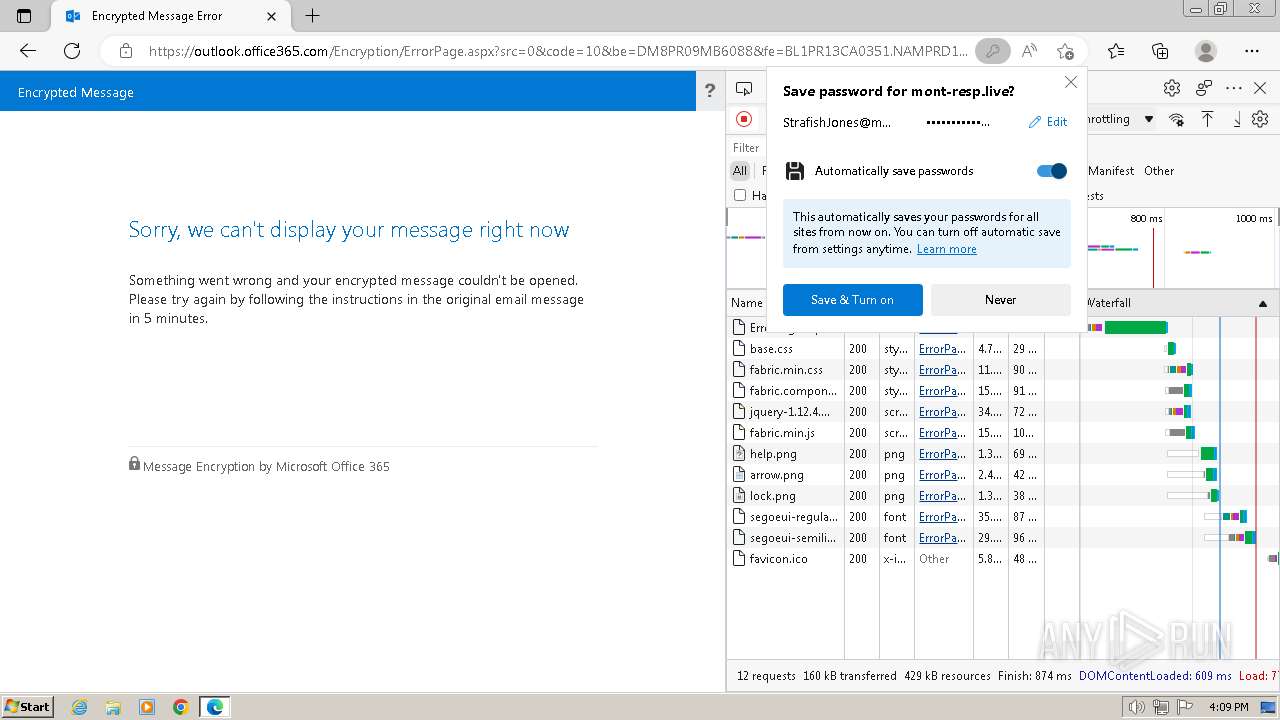1280x720 pixels.
Task: Open the Favorites list
Action: point(1116,51)
